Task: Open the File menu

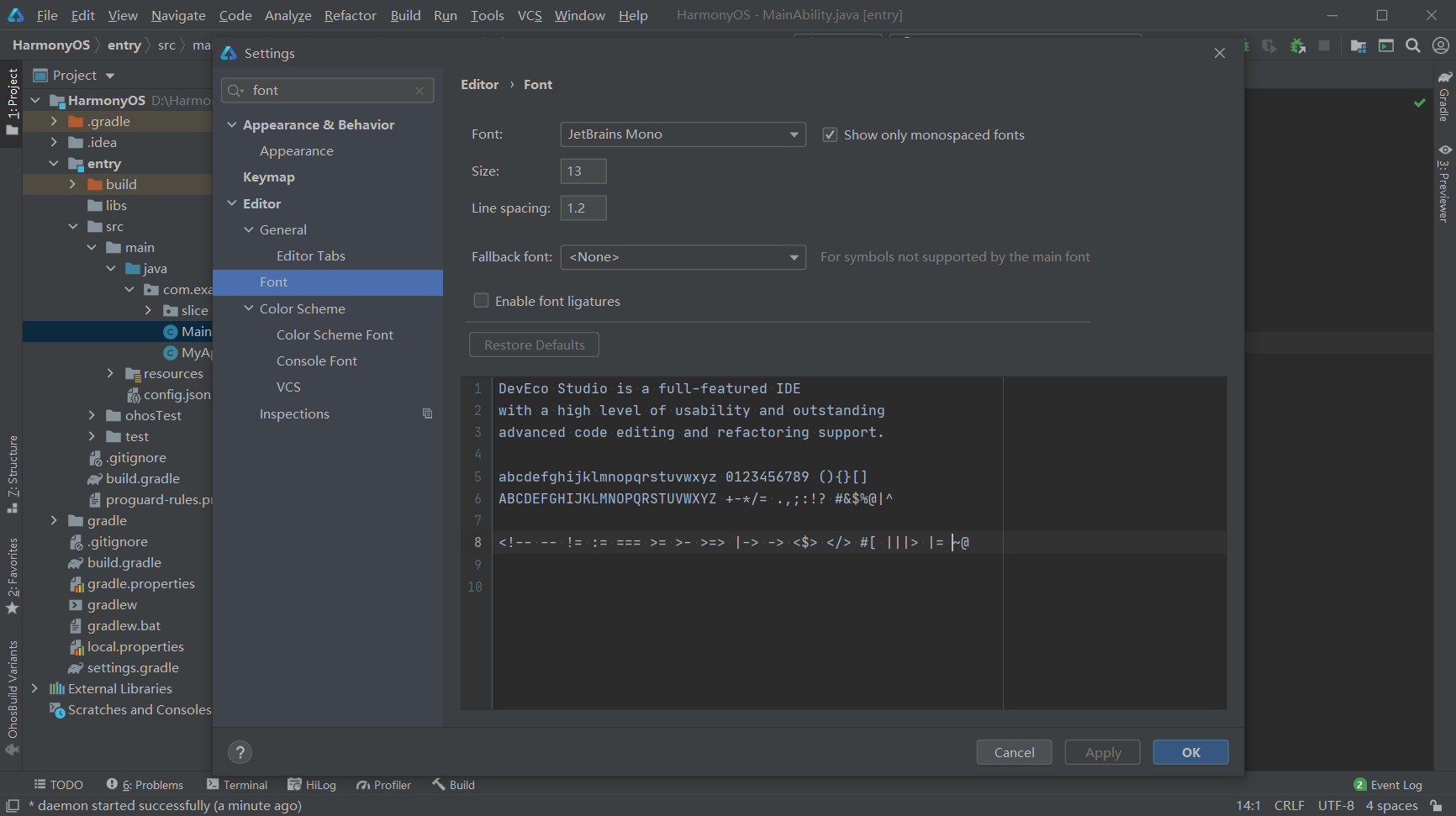Action: point(47,15)
